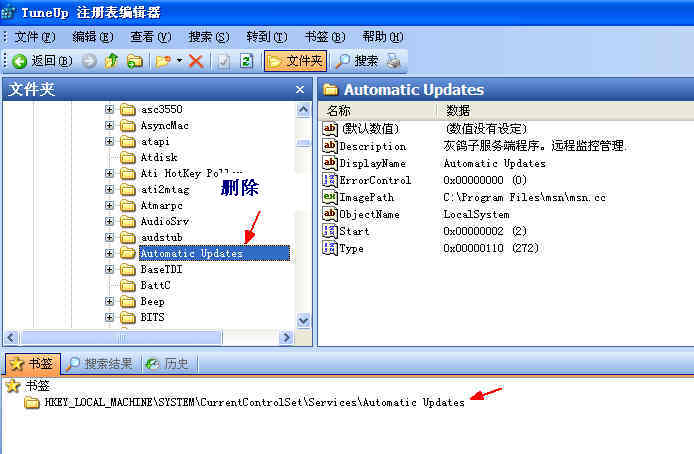Select the ErrorControl DWORD value icon
The width and height of the screenshot is (694, 454).
330,180
